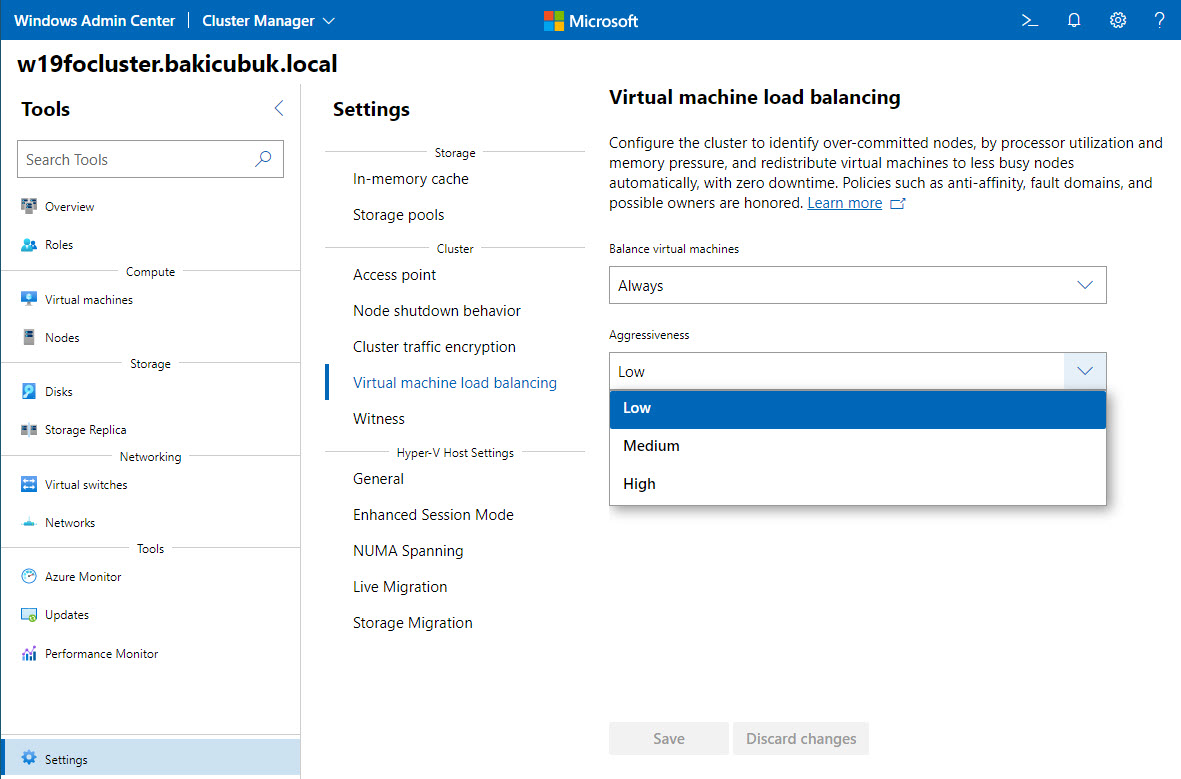Click Windows Admin Center title link
The image size is (1181, 779).
(x=95, y=20)
